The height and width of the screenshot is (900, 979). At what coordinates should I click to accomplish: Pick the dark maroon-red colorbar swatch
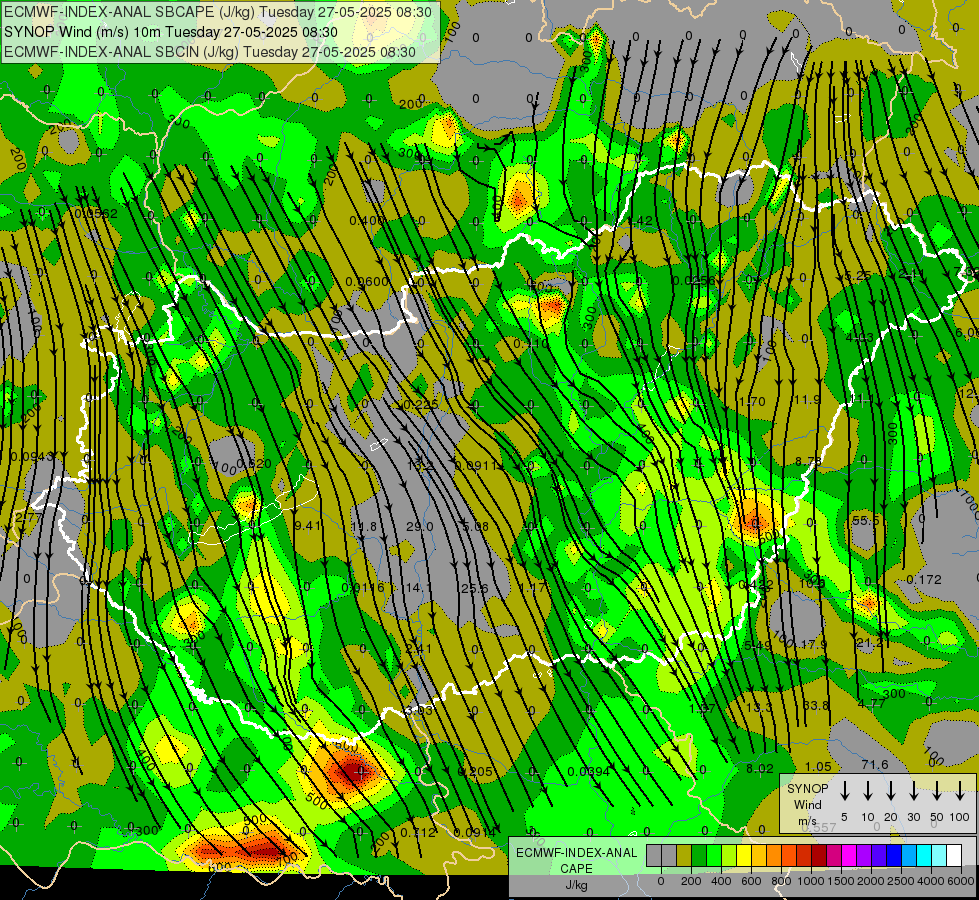(x=819, y=856)
